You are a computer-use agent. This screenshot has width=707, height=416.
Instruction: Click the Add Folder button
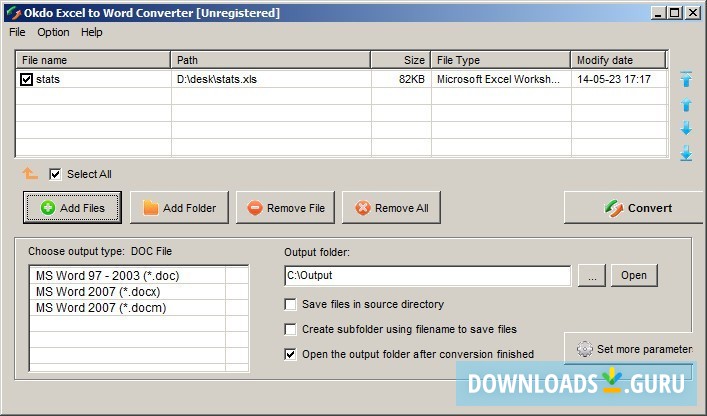point(179,208)
